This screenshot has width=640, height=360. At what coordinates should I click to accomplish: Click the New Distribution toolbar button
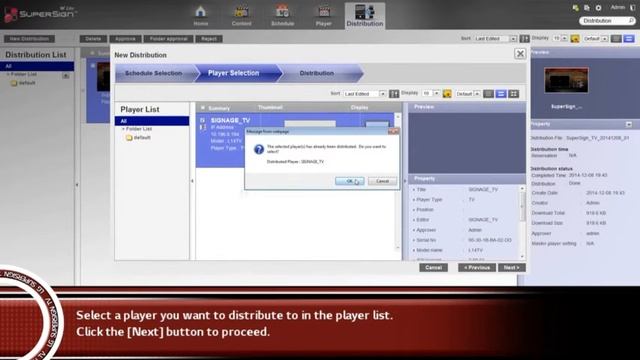pos(29,39)
